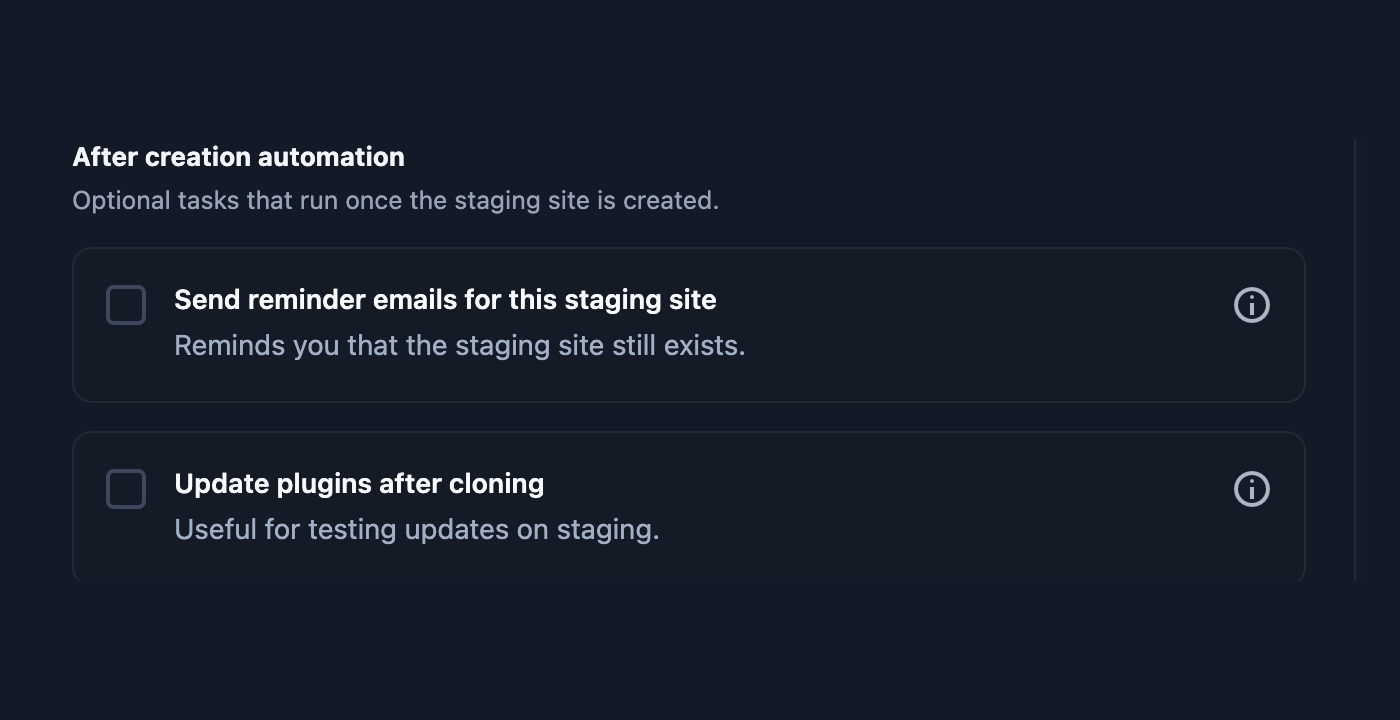Click the vertical scrollbar track on the right
The image size is (1400, 720).
click(x=1355, y=360)
